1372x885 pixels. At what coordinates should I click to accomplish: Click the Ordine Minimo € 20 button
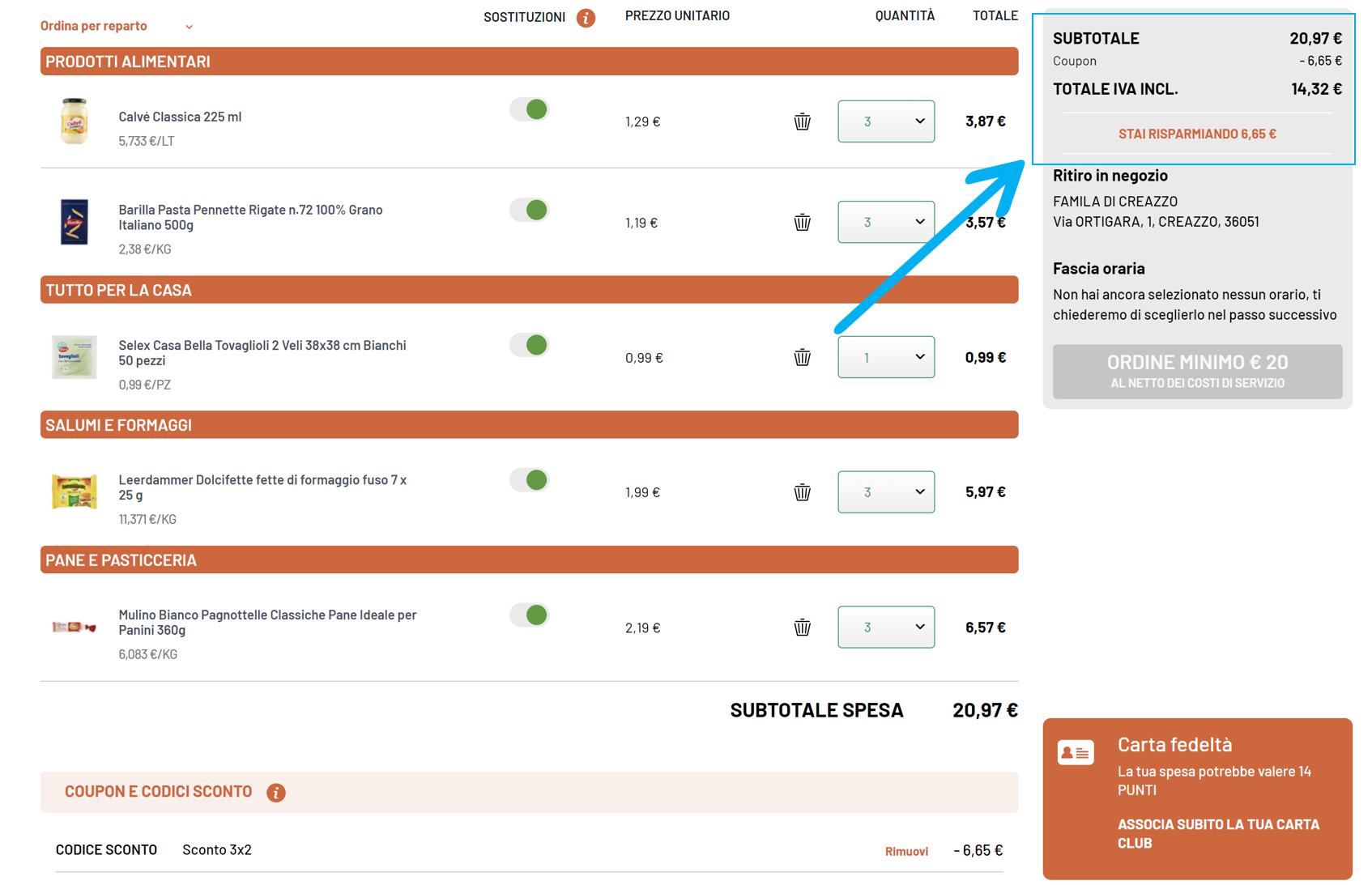coord(1196,372)
